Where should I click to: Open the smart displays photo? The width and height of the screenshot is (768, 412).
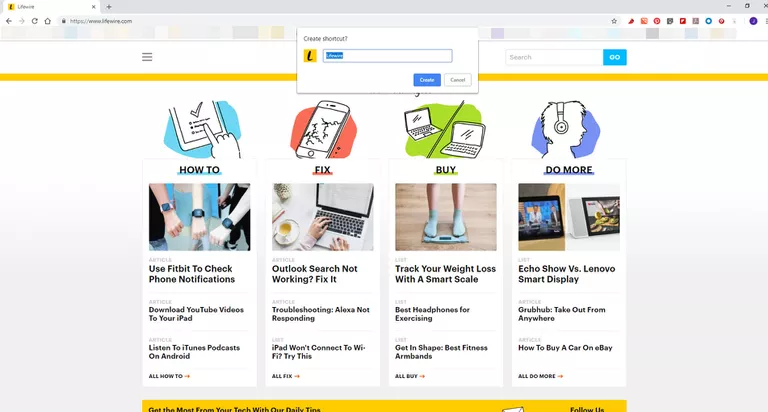[x=569, y=217]
